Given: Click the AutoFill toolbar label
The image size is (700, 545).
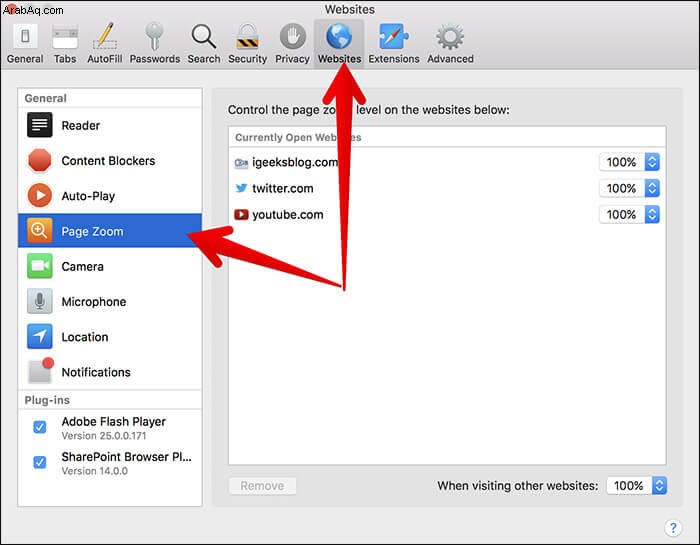Looking at the screenshot, I should pyautogui.click(x=105, y=59).
